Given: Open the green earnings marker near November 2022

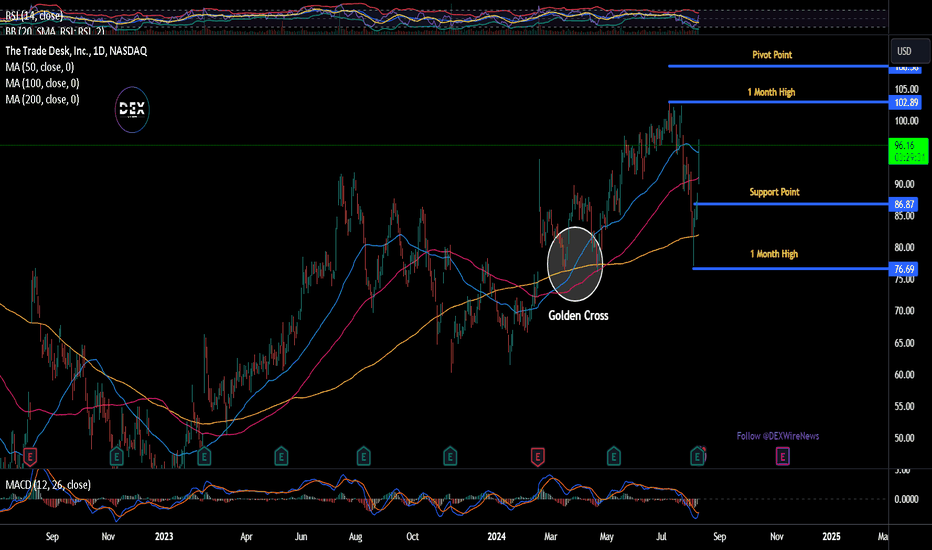Looking at the screenshot, I should point(116,457).
